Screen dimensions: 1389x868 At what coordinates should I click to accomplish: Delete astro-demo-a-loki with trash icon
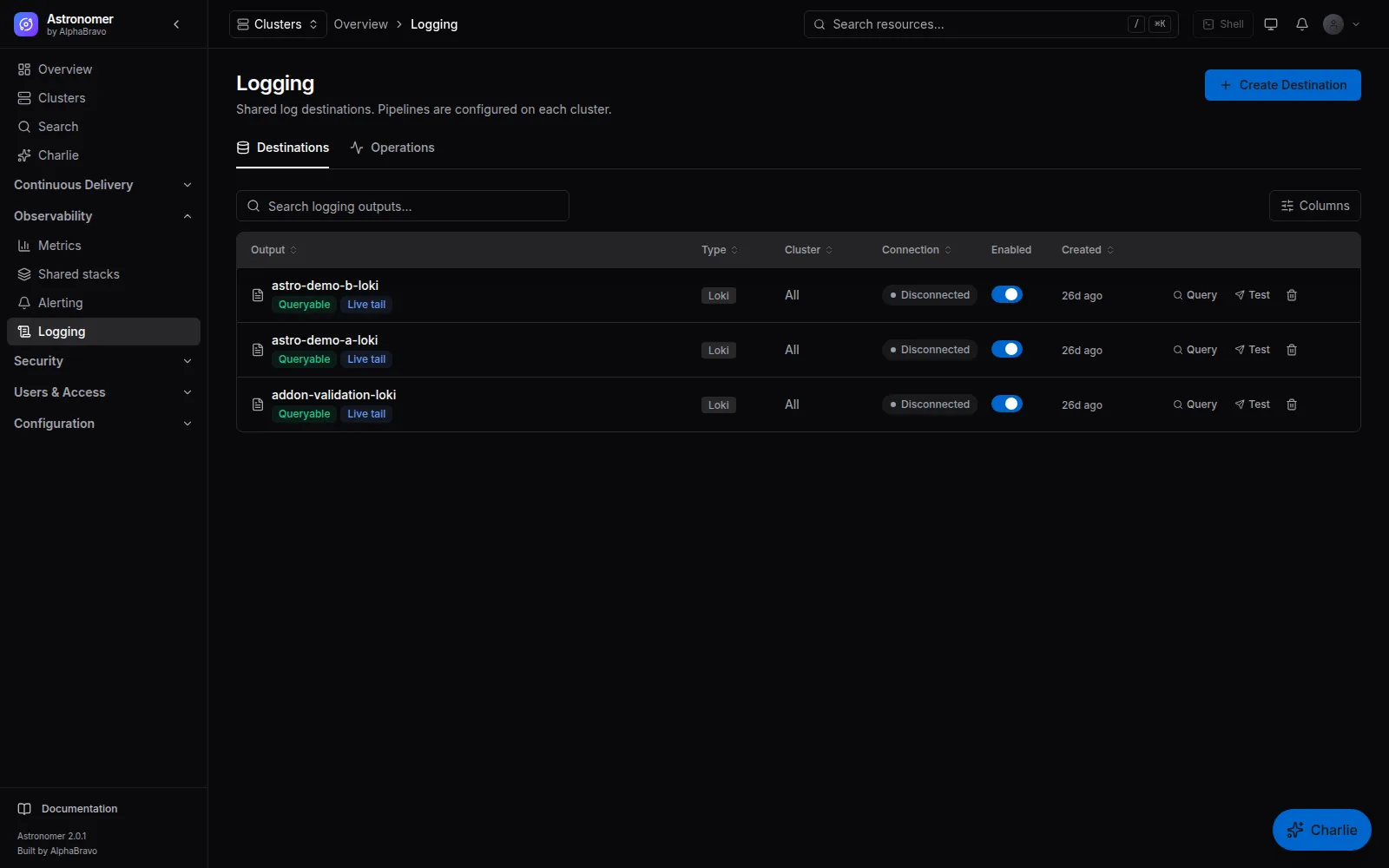pos(1292,350)
